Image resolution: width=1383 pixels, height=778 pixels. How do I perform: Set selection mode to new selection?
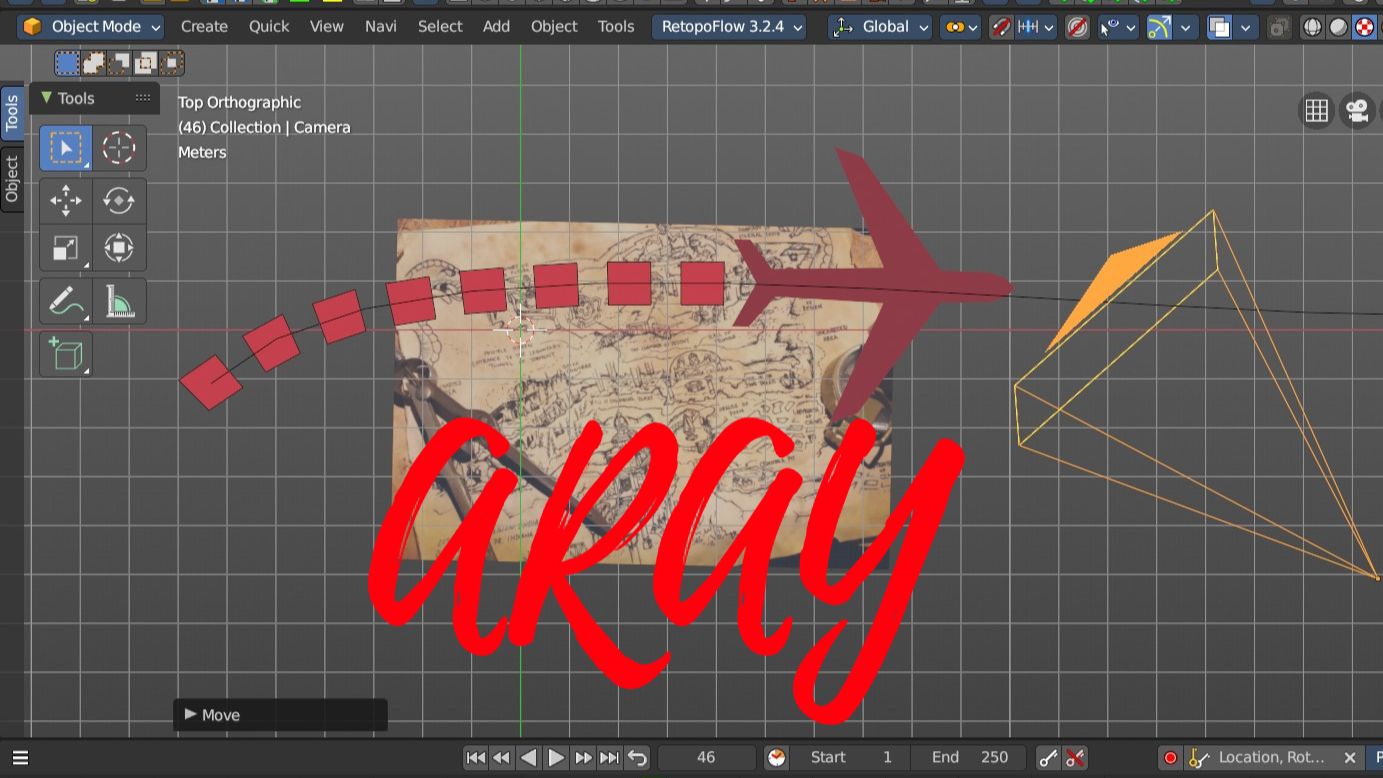click(67, 64)
